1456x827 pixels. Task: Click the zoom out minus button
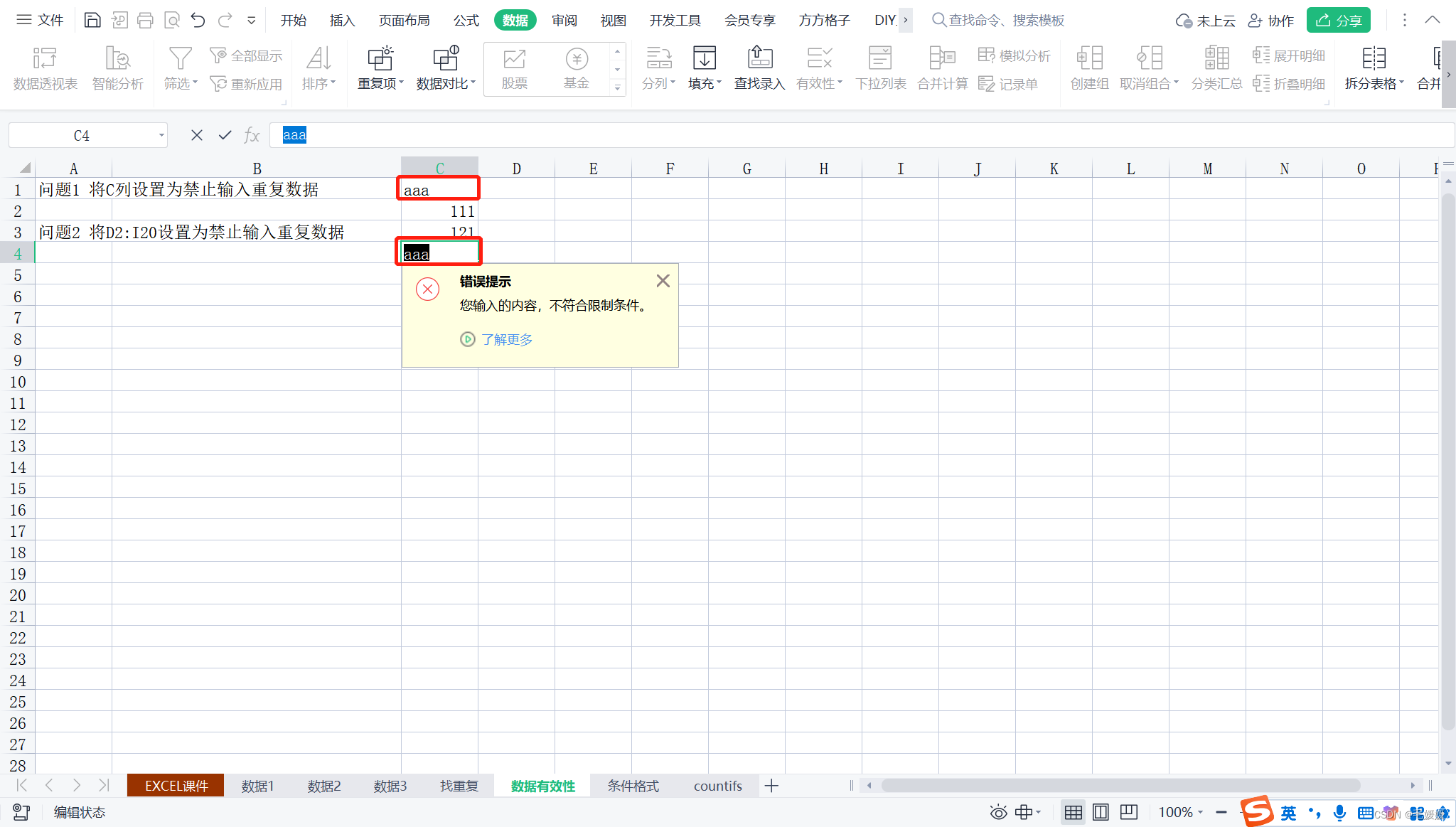1221,812
